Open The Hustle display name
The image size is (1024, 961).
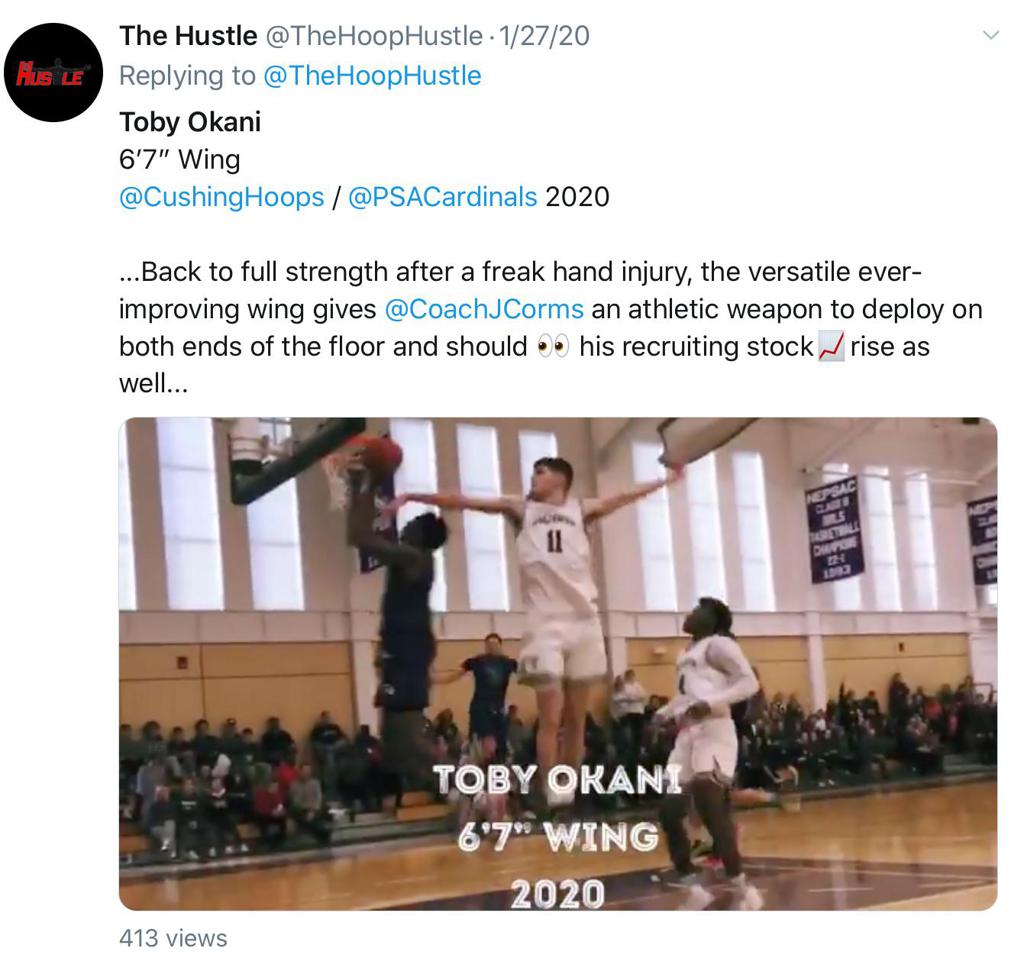188,36
